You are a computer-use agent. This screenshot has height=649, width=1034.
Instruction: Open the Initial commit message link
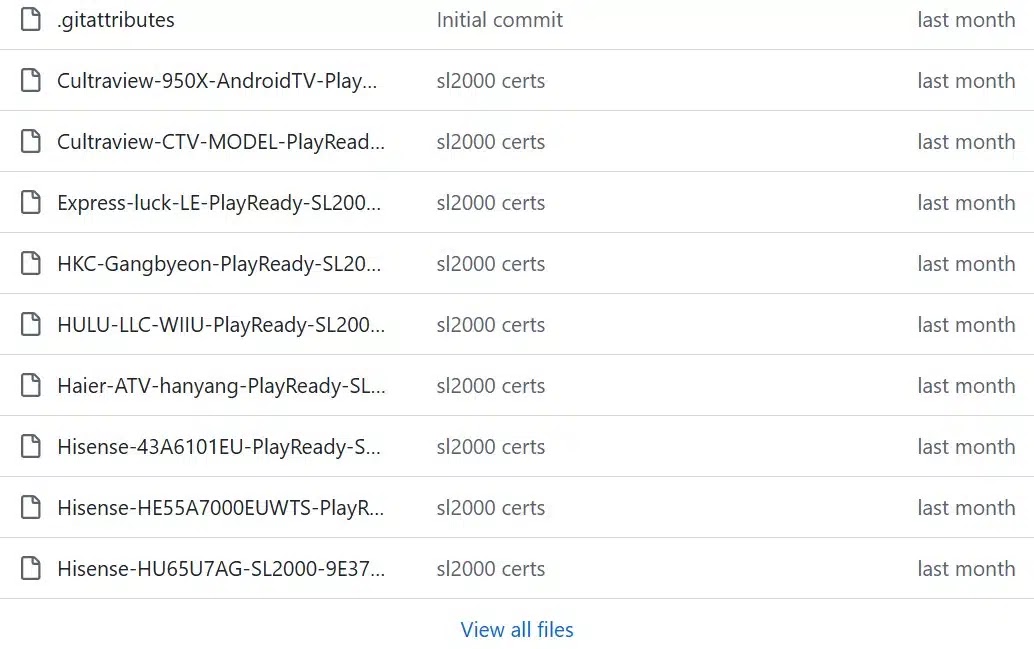[x=499, y=18]
